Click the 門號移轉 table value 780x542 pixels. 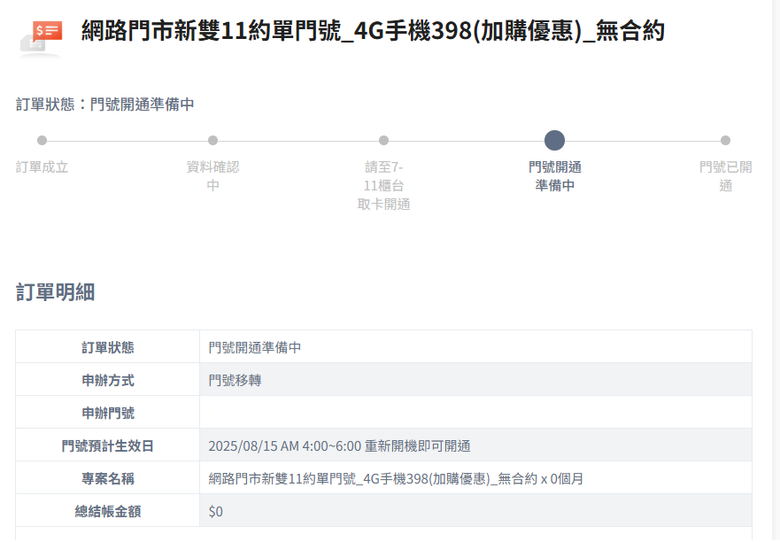(x=235, y=380)
